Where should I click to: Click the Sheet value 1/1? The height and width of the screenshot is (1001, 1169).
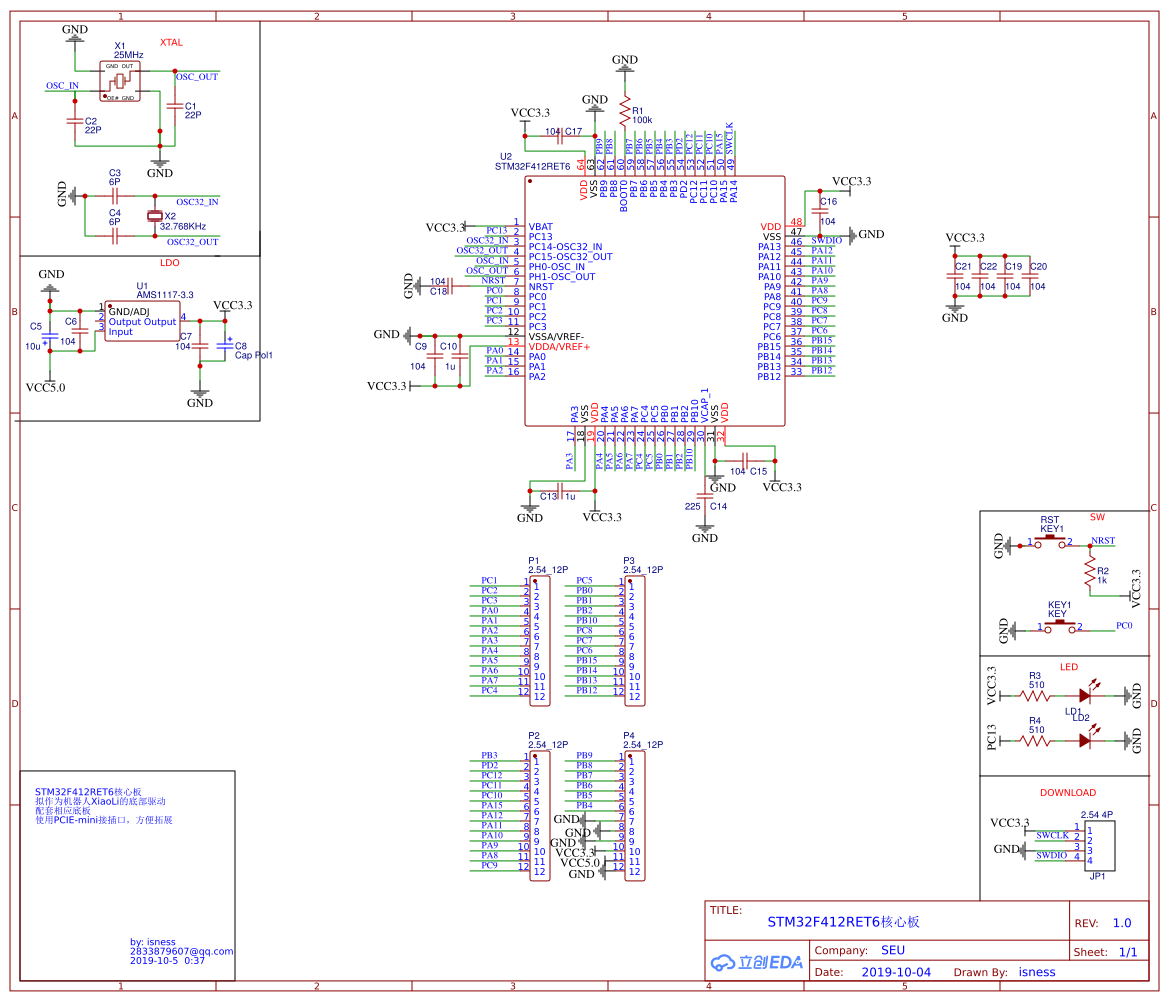1128,952
